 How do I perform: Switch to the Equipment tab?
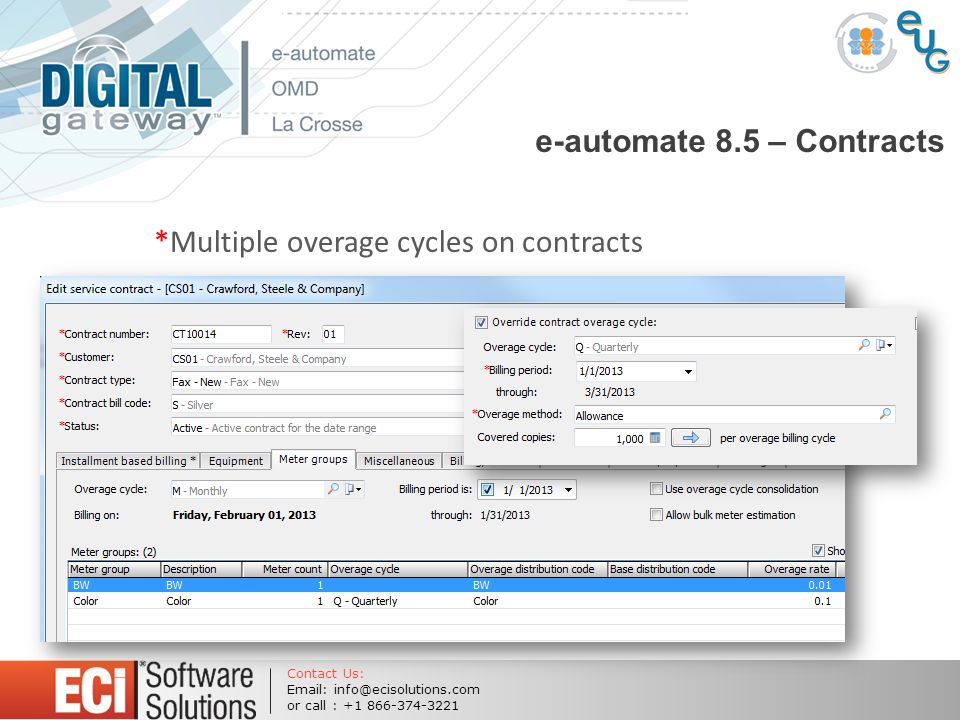236,461
